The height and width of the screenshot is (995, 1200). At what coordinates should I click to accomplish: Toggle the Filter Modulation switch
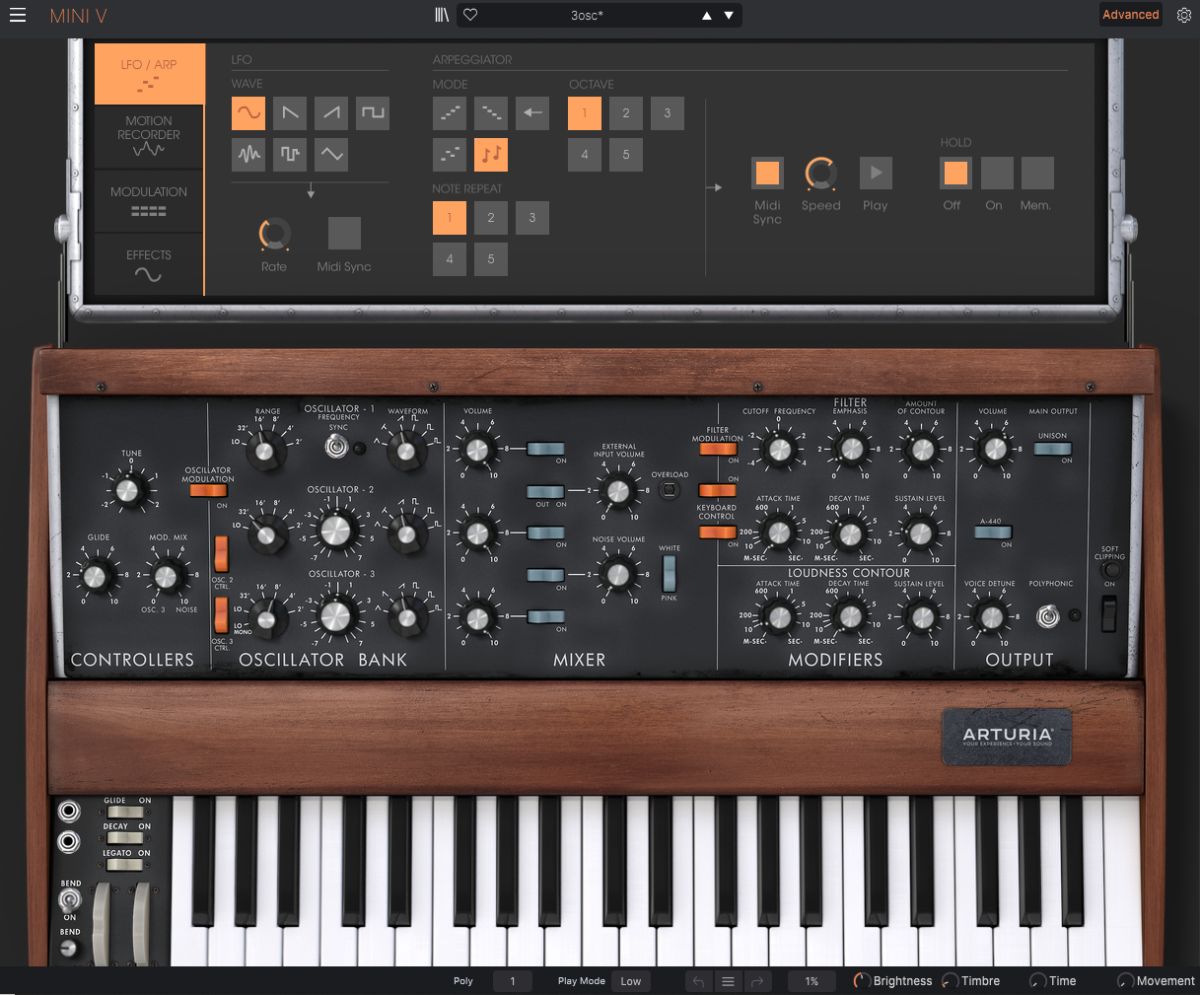(718, 448)
